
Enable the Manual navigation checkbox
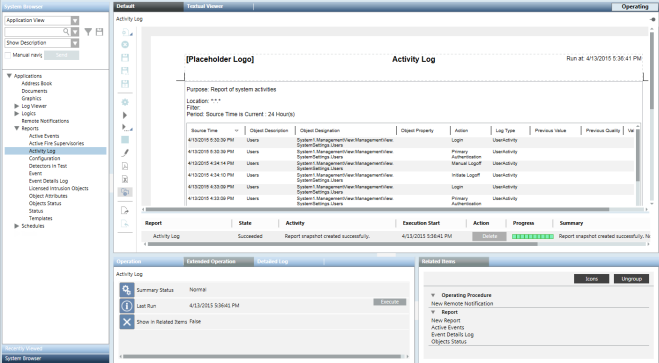click(8, 55)
